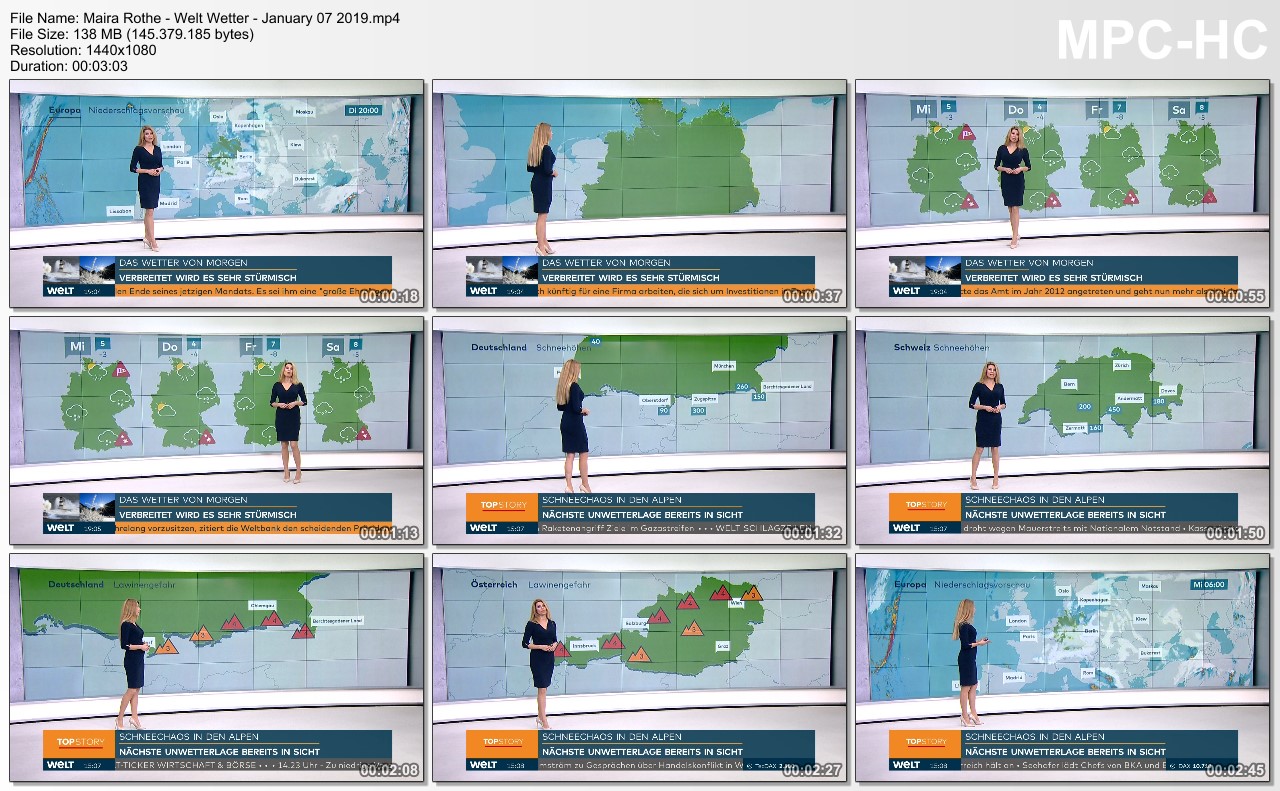Select the Duration 00:03:03 line

click(x=69, y=66)
